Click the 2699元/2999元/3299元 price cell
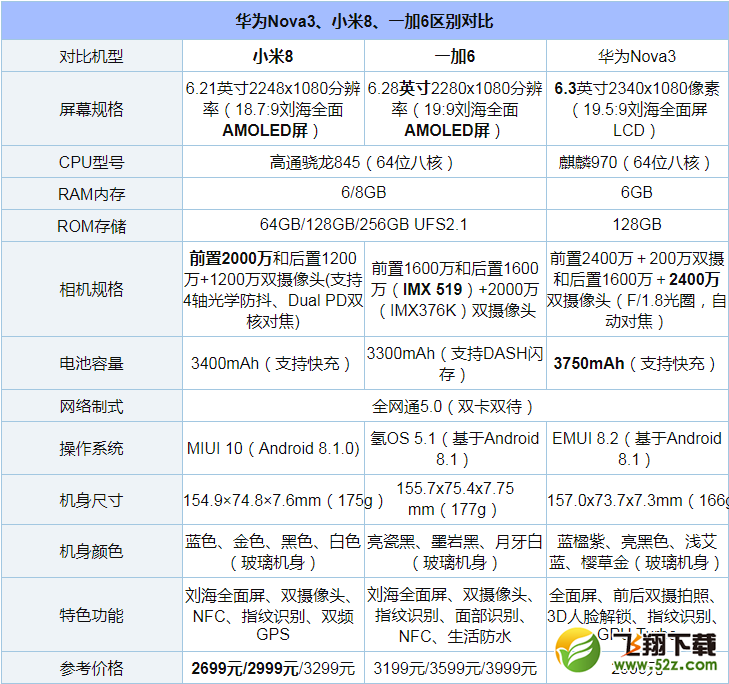Screen dimensions: 729x684 click(273, 668)
